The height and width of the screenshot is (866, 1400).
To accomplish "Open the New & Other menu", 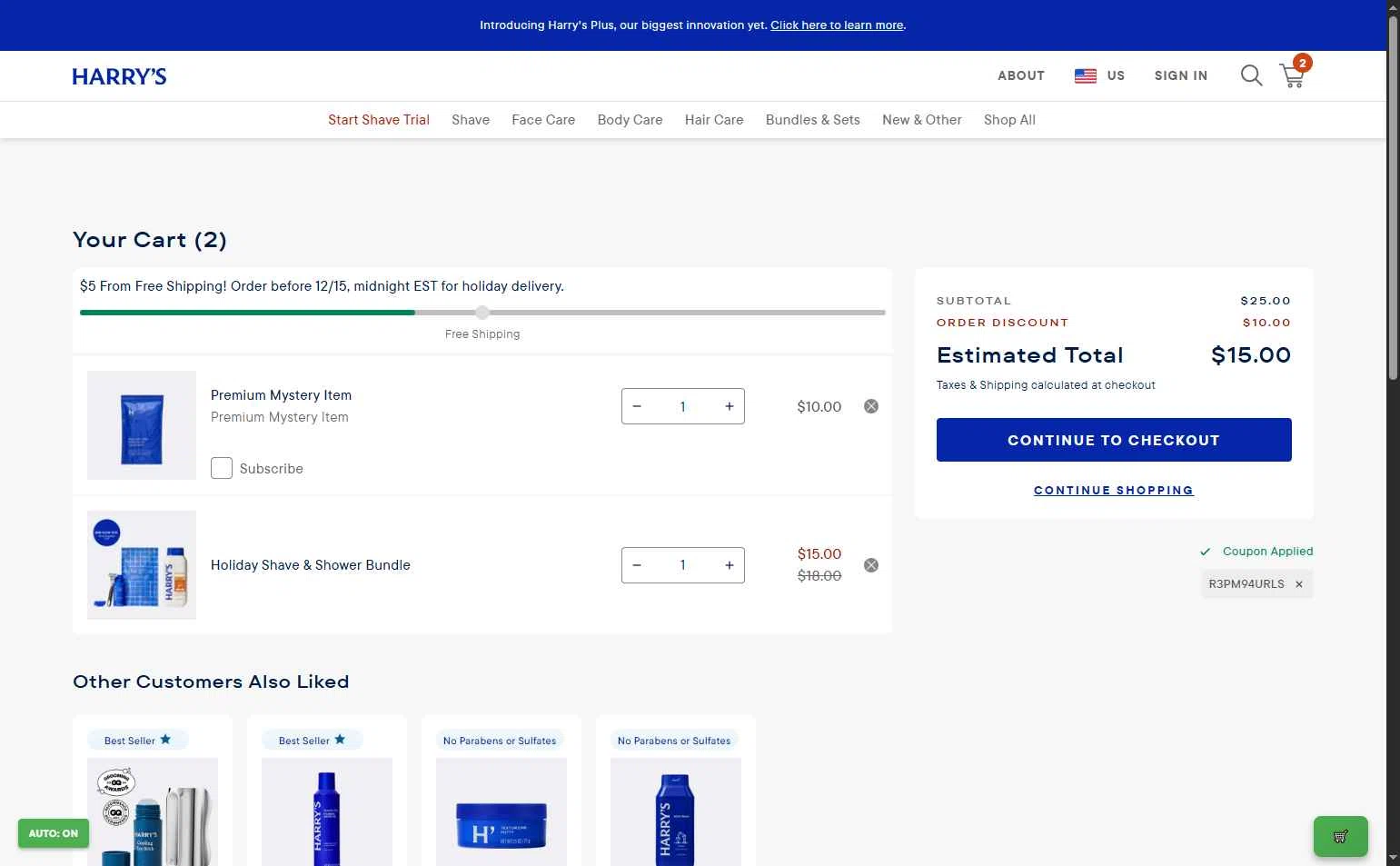I will click(922, 120).
